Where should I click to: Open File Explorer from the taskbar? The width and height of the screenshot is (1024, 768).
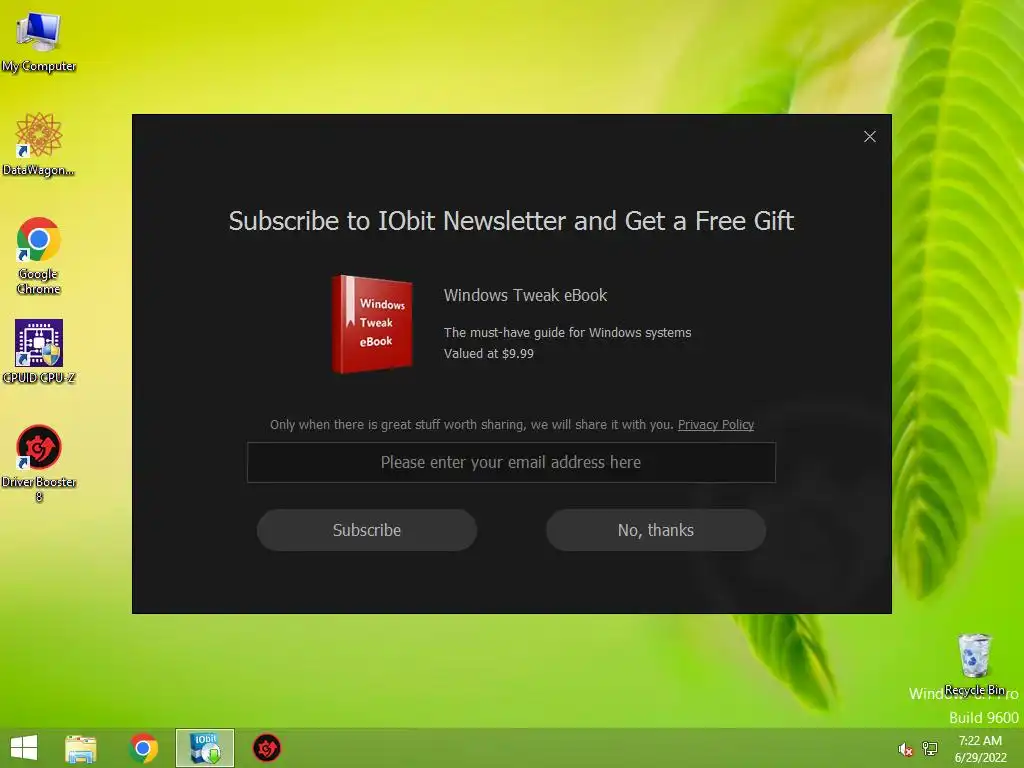pyautogui.click(x=81, y=748)
